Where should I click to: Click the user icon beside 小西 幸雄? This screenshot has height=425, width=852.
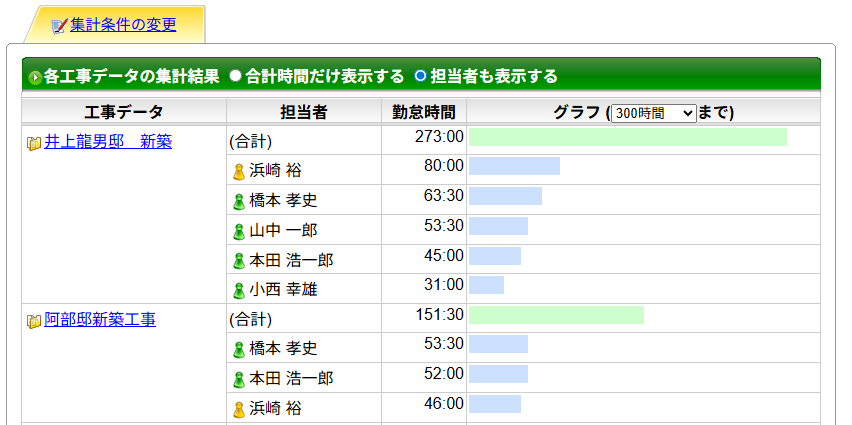click(239, 291)
